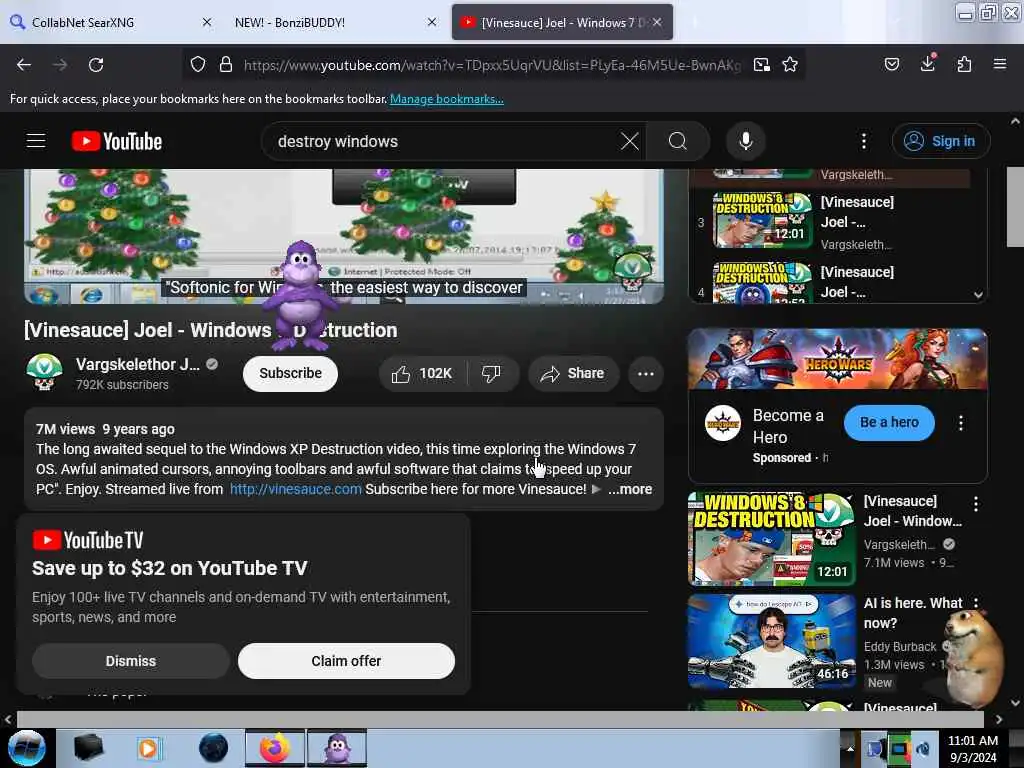
Task: Open BonziBuddy taskbar icon
Action: (337, 748)
